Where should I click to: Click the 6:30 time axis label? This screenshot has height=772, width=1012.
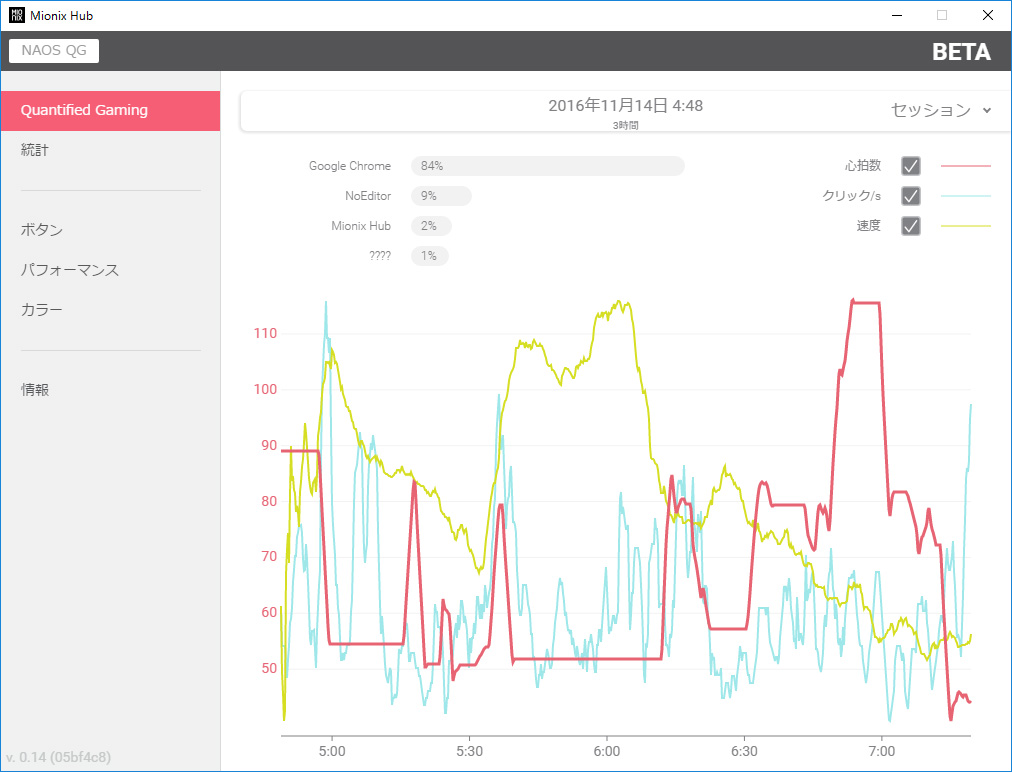click(x=744, y=751)
